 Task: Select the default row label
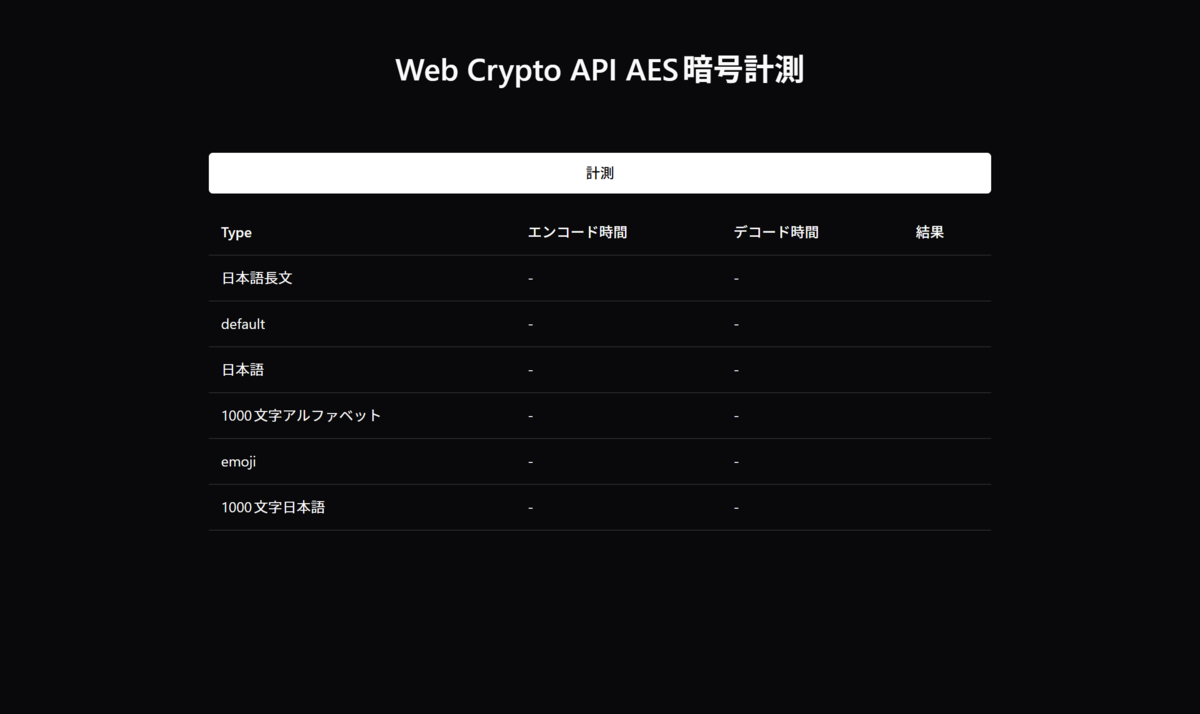[x=243, y=324]
